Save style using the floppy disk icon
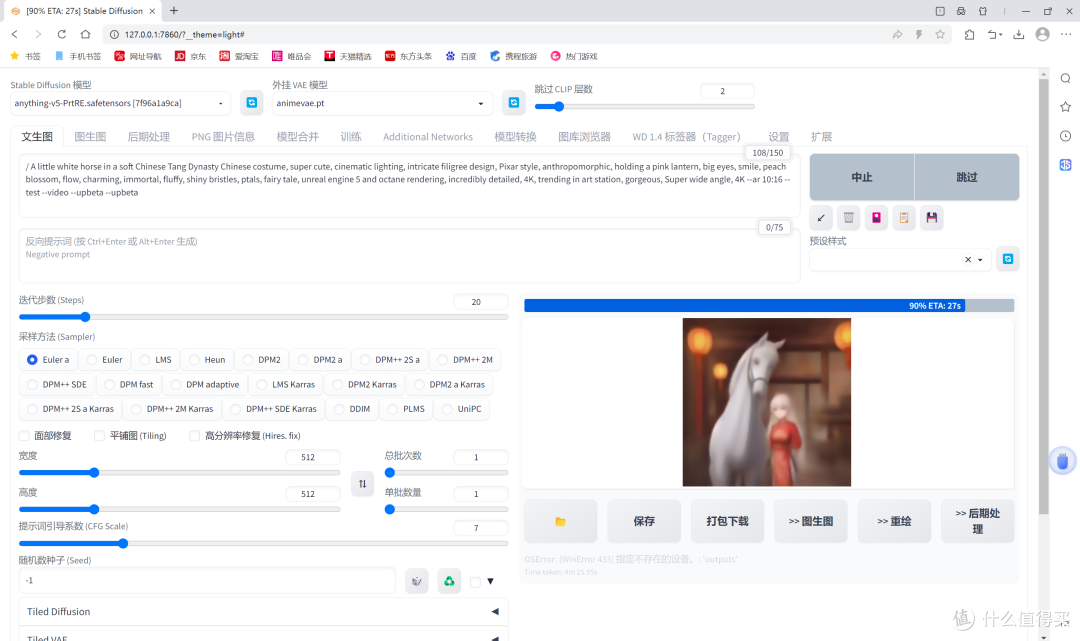 (x=931, y=218)
